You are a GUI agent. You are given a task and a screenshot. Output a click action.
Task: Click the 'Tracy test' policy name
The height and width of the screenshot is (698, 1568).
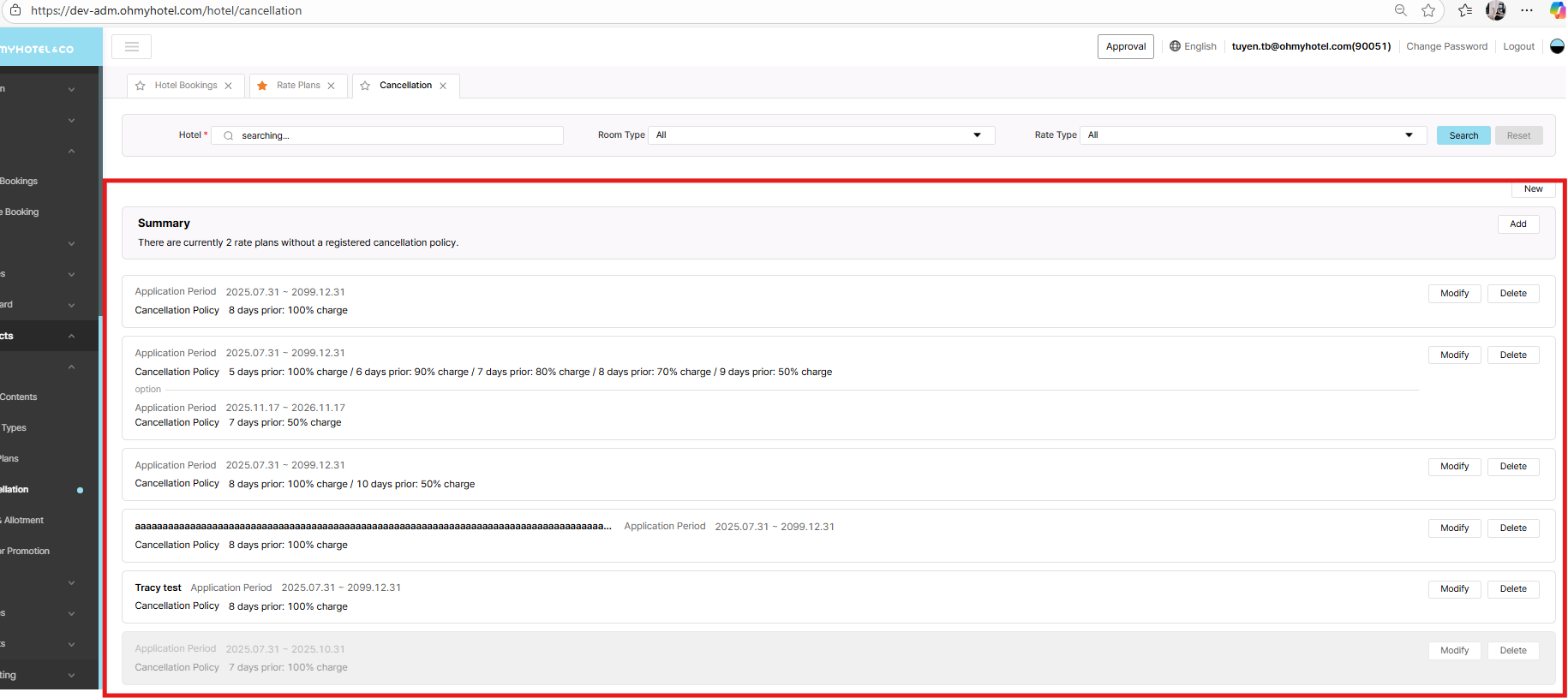point(158,588)
